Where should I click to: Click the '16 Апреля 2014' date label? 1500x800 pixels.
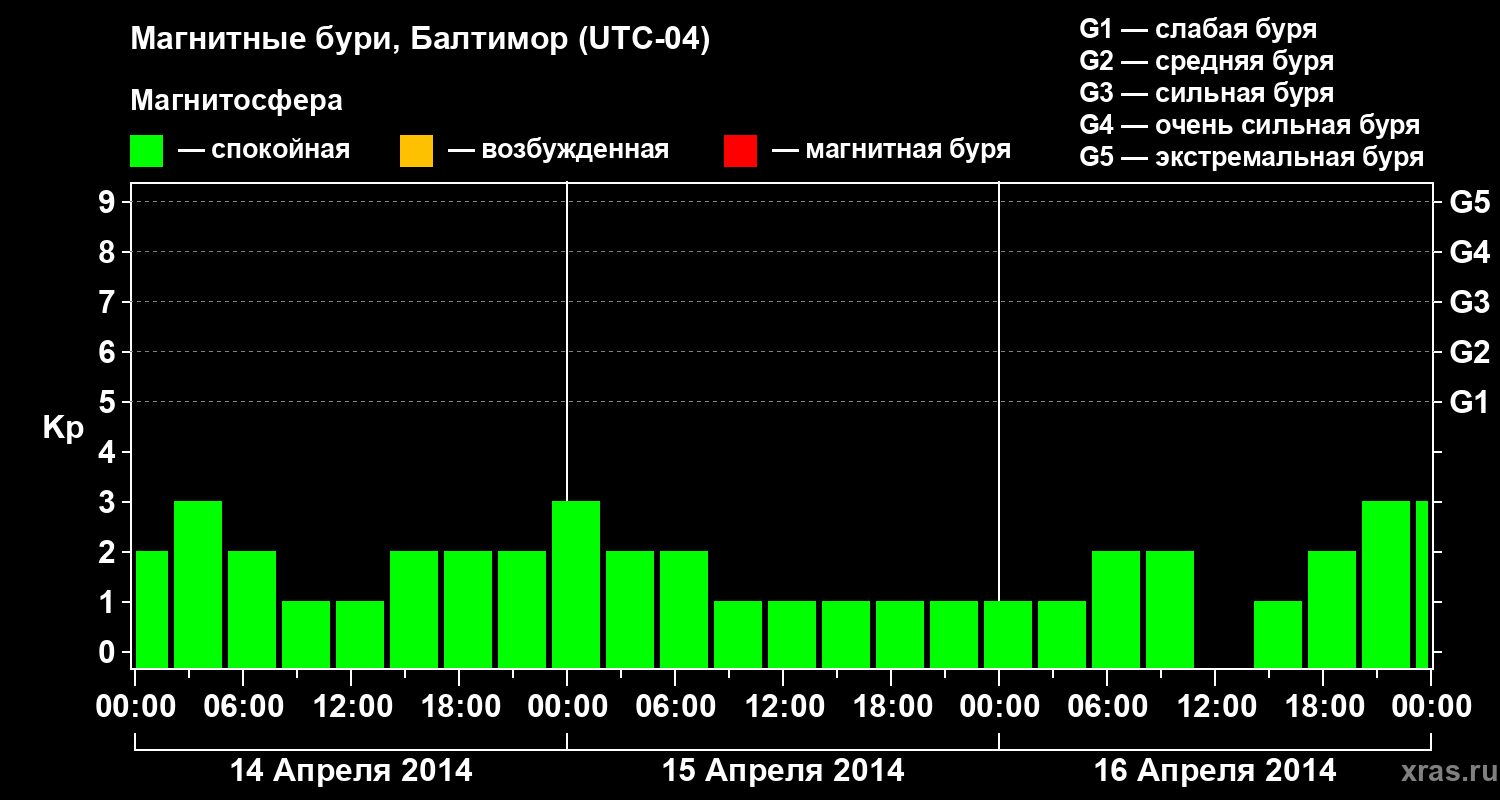[x=1215, y=770]
